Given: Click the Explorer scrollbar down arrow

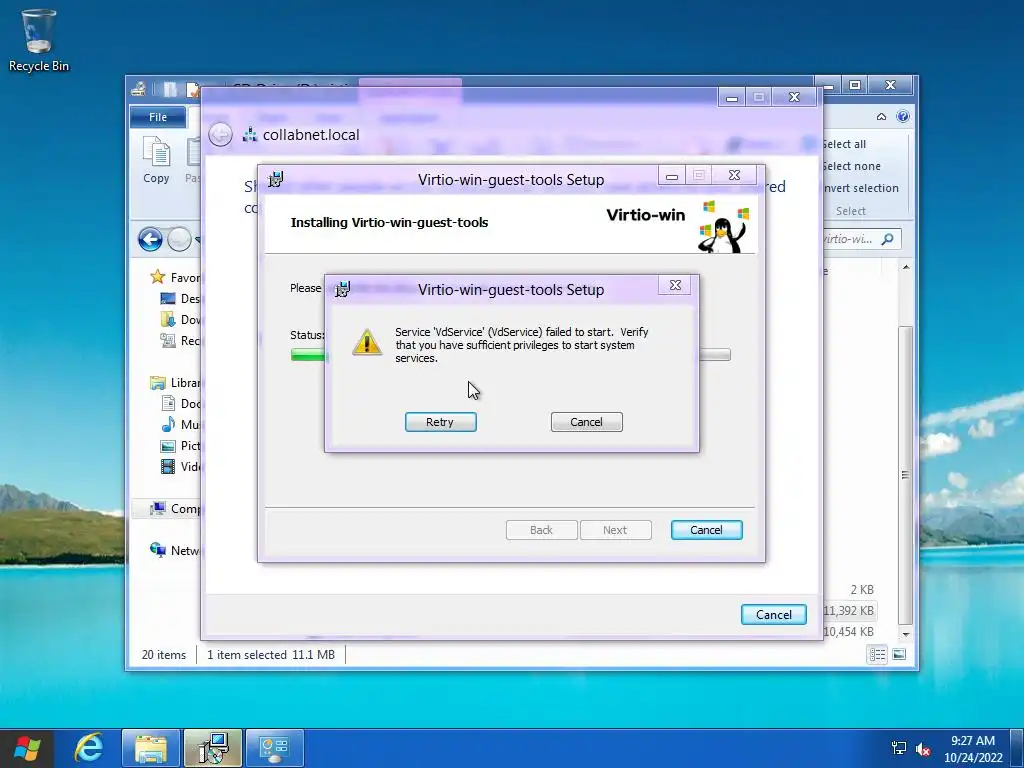Looking at the screenshot, I should click(906, 634).
